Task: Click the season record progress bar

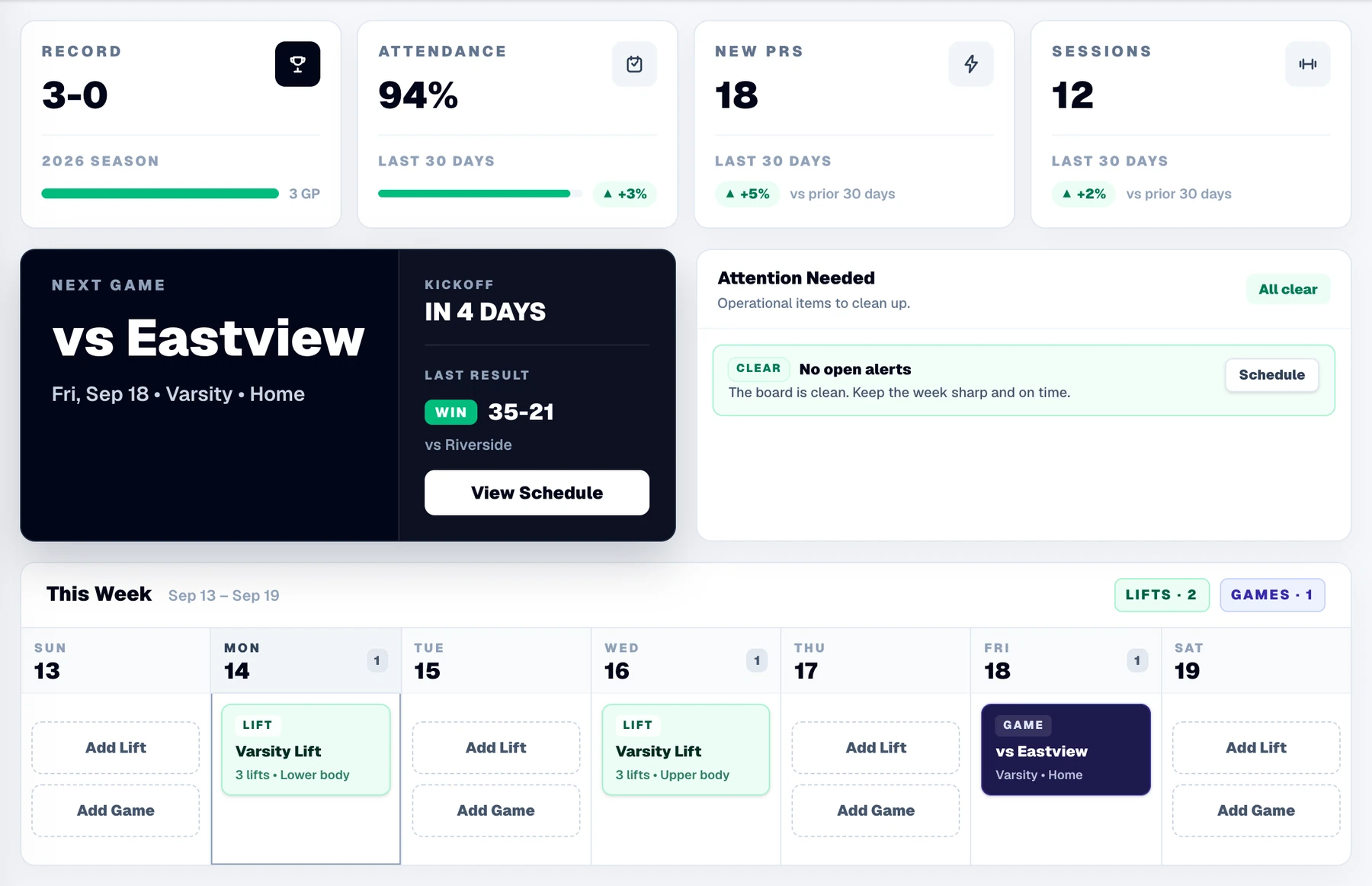Action: tap(160, 194)
